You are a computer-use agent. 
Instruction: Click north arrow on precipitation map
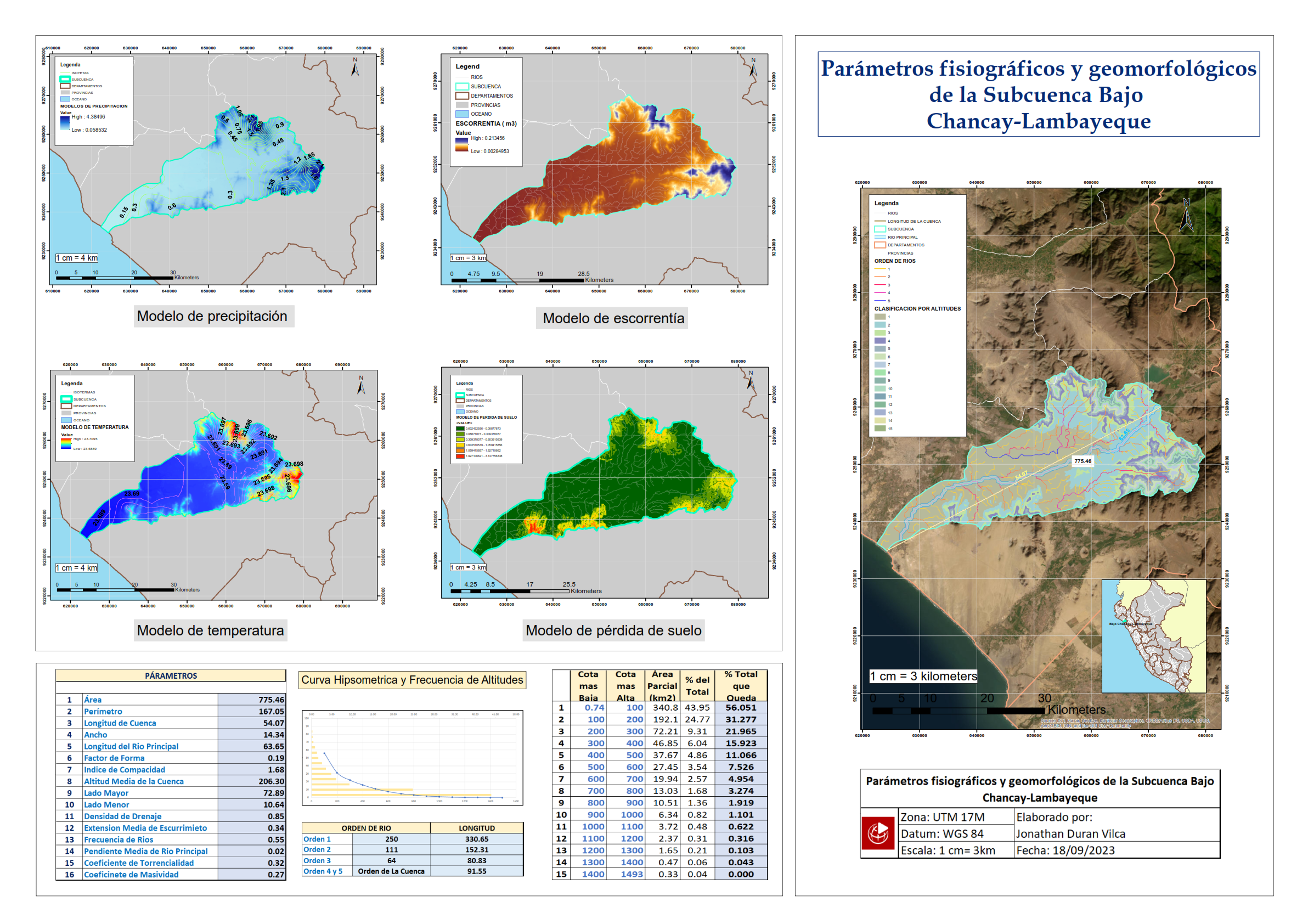point(354,68)
